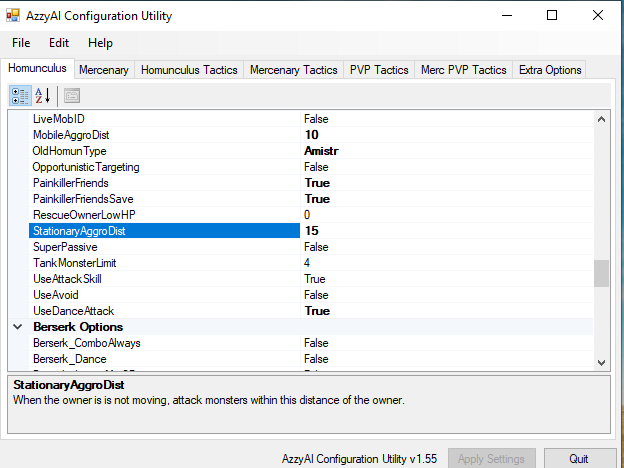This screenshot has height=468, width=624.
Task: Click the False value of Berserk_ComboAlways
Action: pyautogui.click(x=316, y=343)
